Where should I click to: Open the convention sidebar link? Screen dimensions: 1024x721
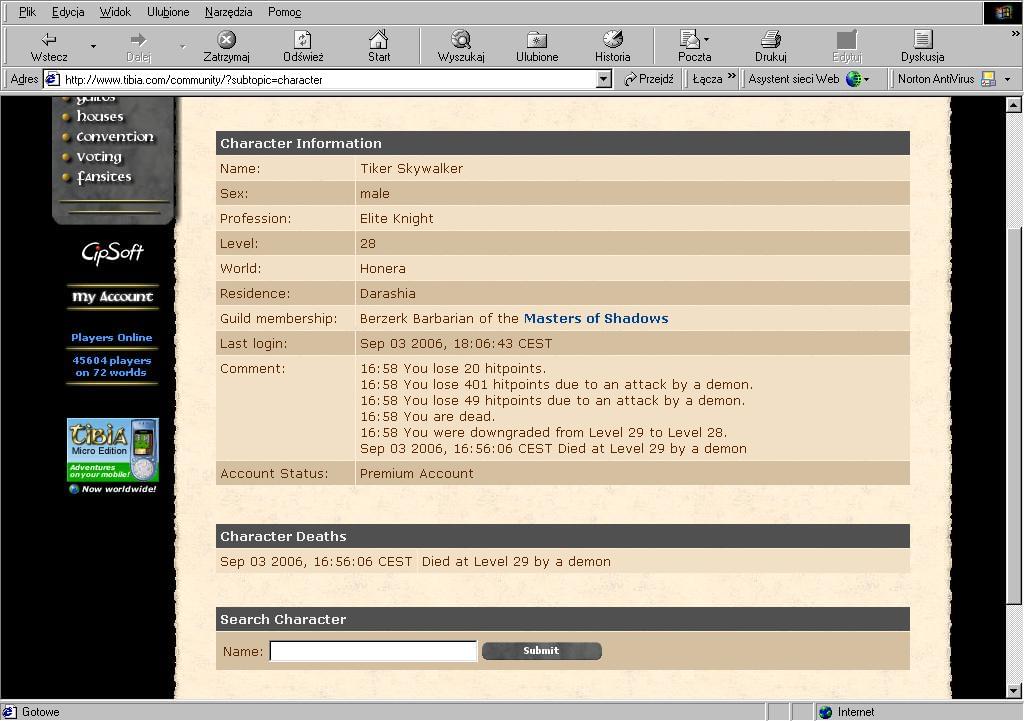click(115, 136)
